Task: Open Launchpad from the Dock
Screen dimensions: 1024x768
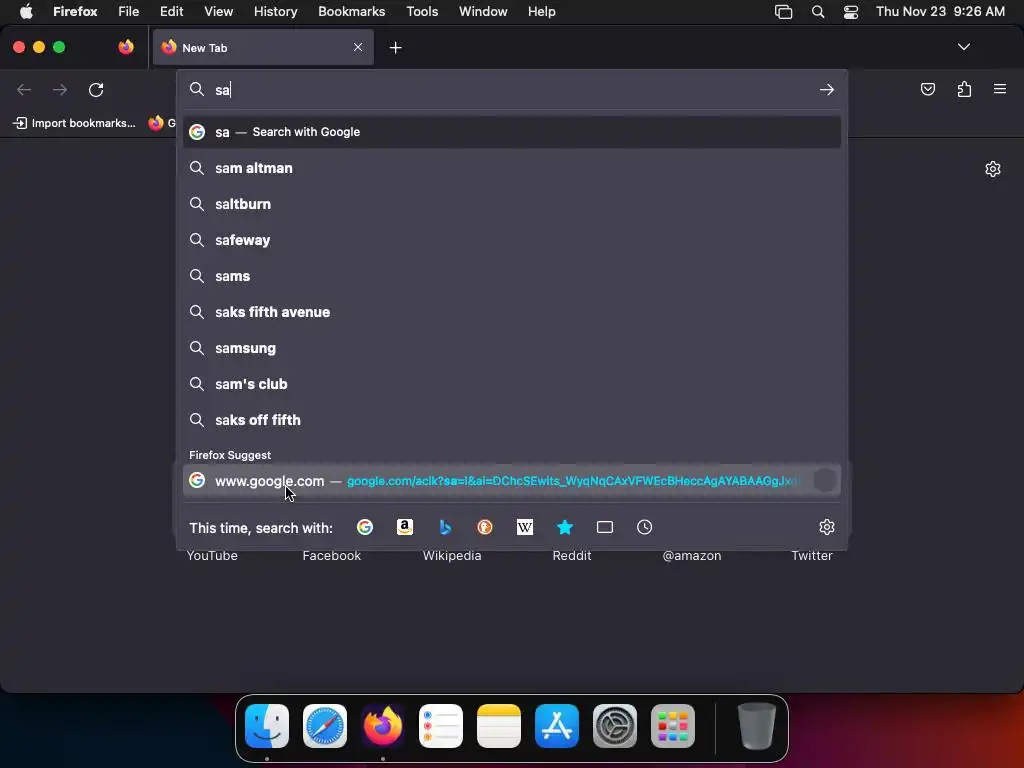Action: (673, 726)
